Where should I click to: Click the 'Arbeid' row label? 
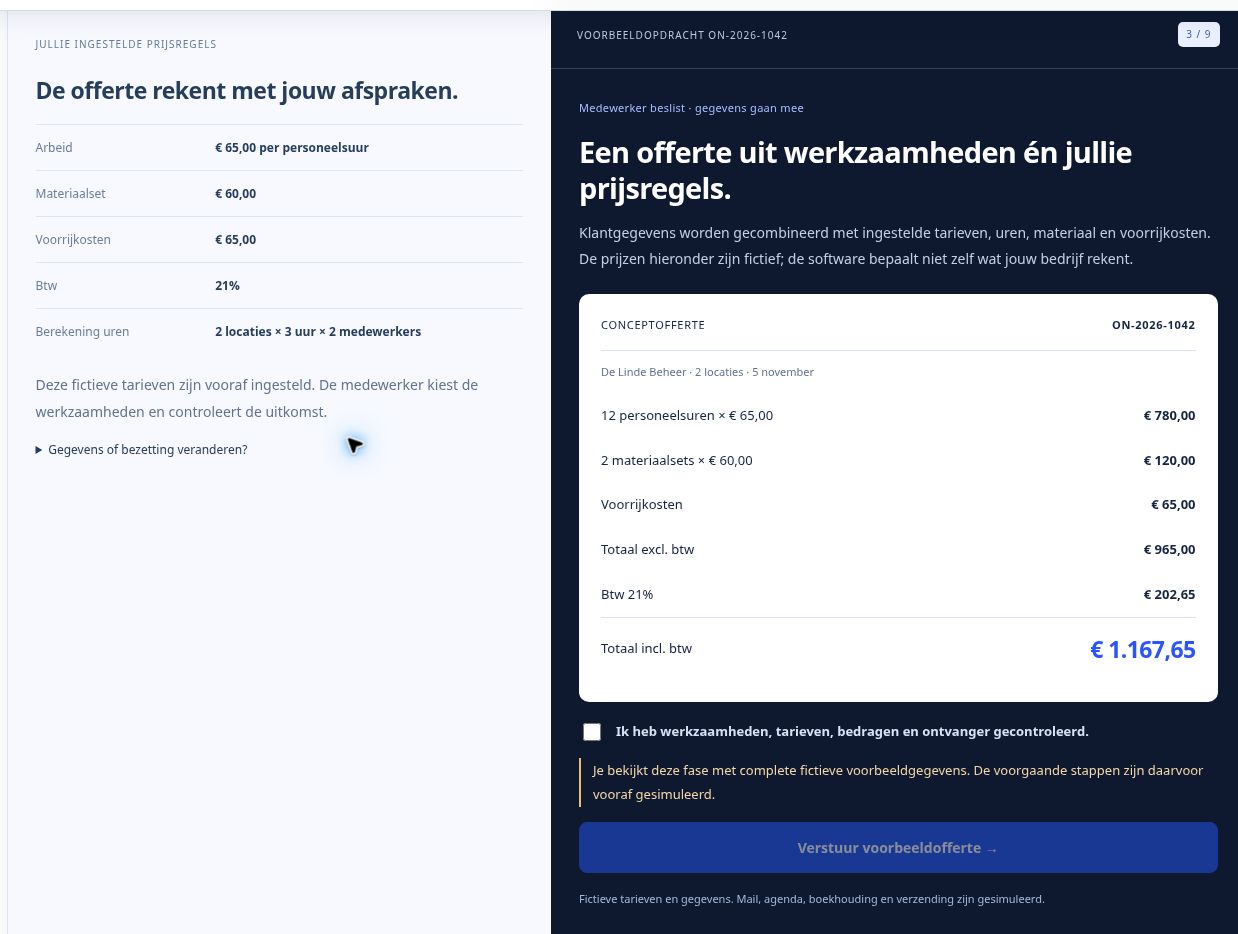tap(54, 148)
